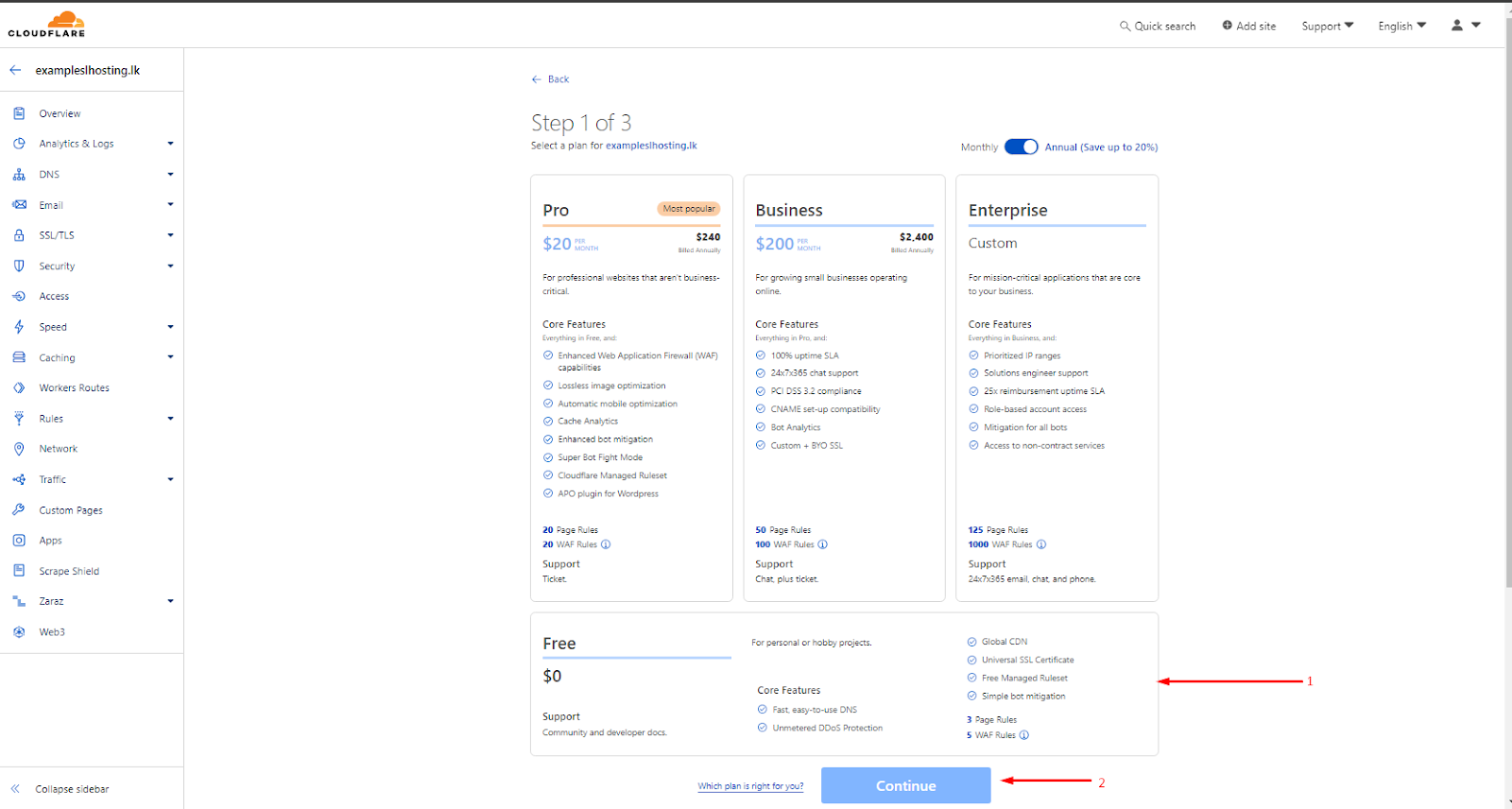Expand the Caching submenu arrow
Viewport: 1512px width, 809px height.
tap(170, 357)
